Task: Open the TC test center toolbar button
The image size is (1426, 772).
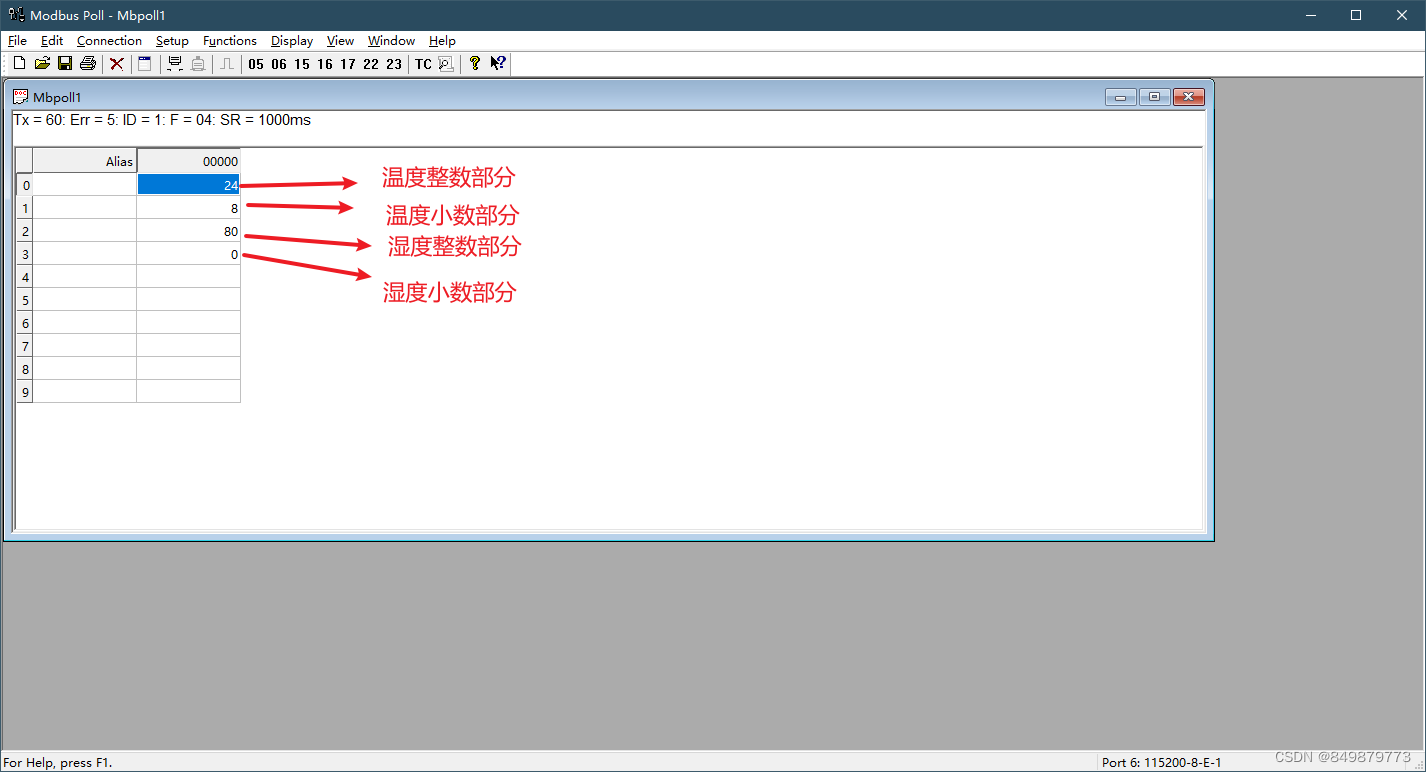Action: [423, 64]
